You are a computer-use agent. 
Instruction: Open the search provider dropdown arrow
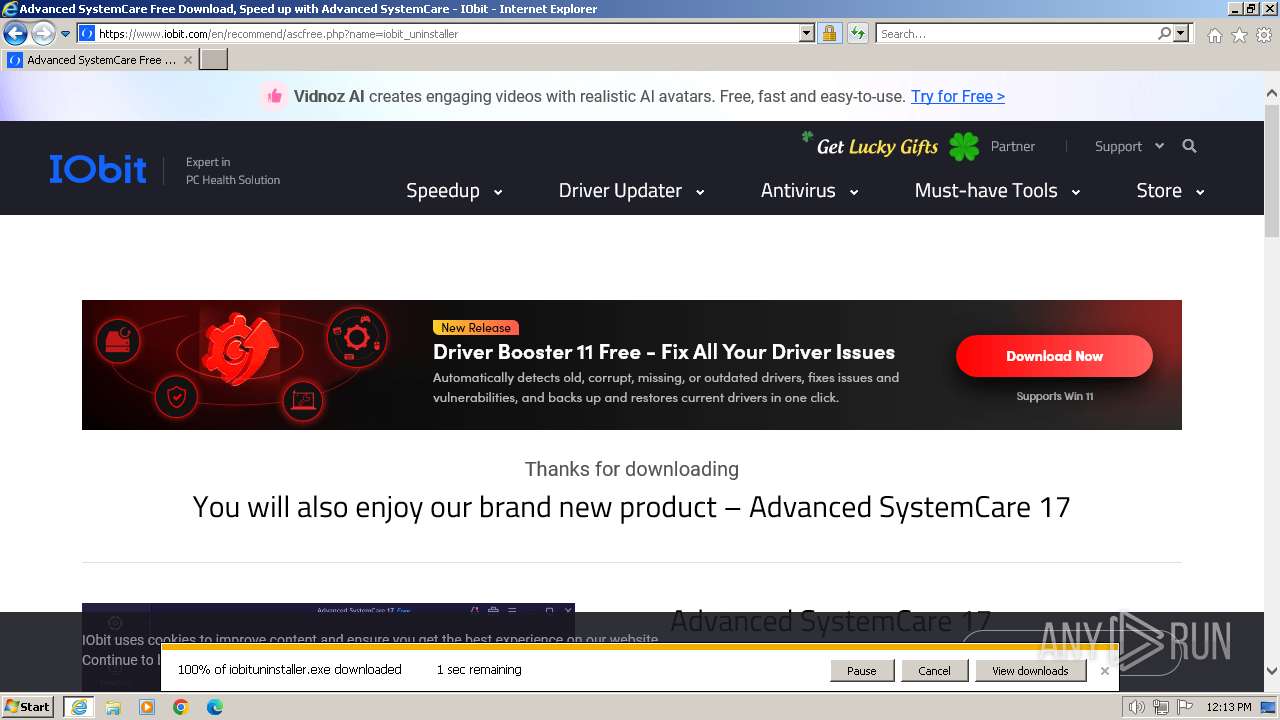(1181, 33)
